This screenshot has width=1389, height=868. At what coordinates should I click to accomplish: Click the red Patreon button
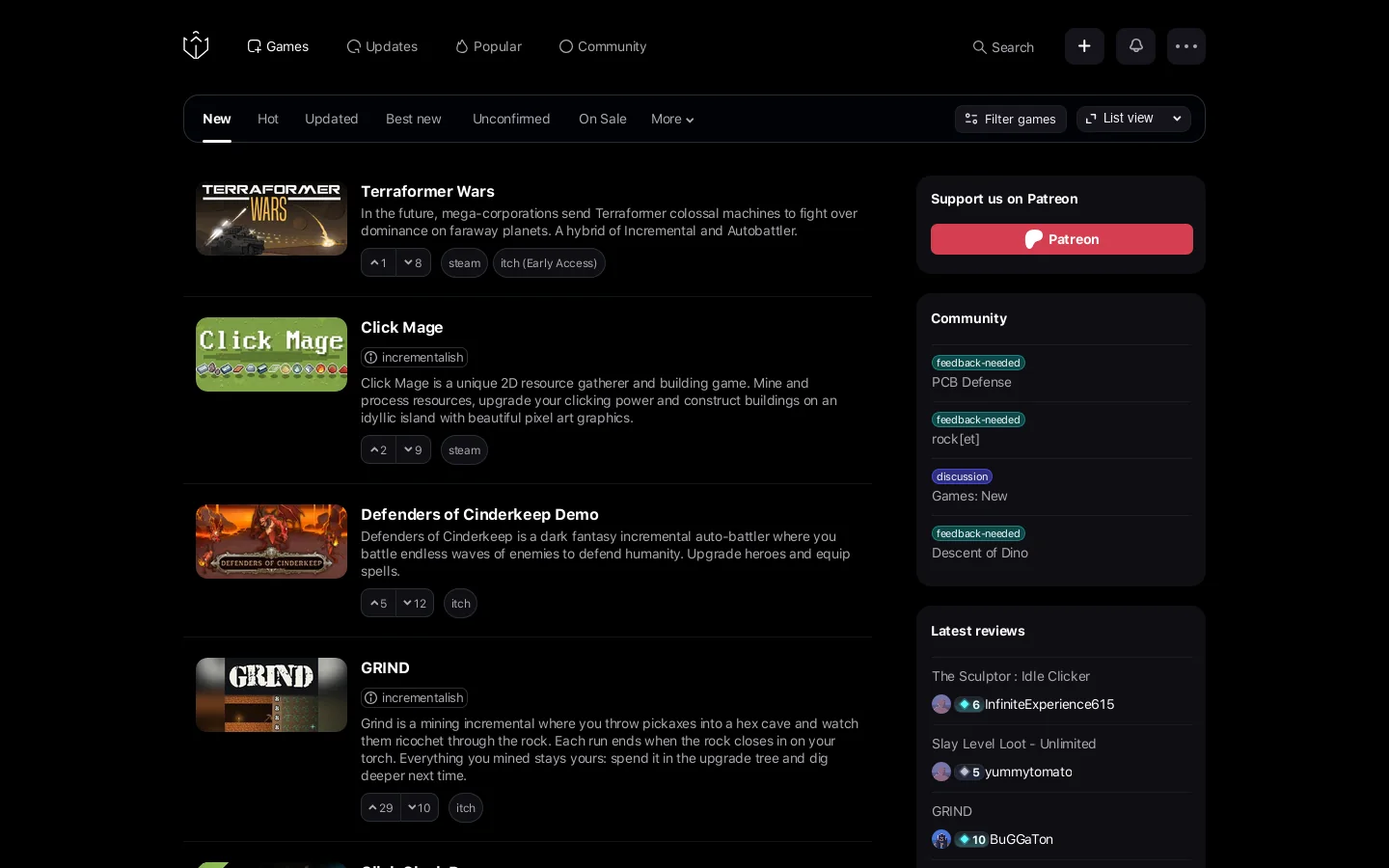coord(1062,239)
